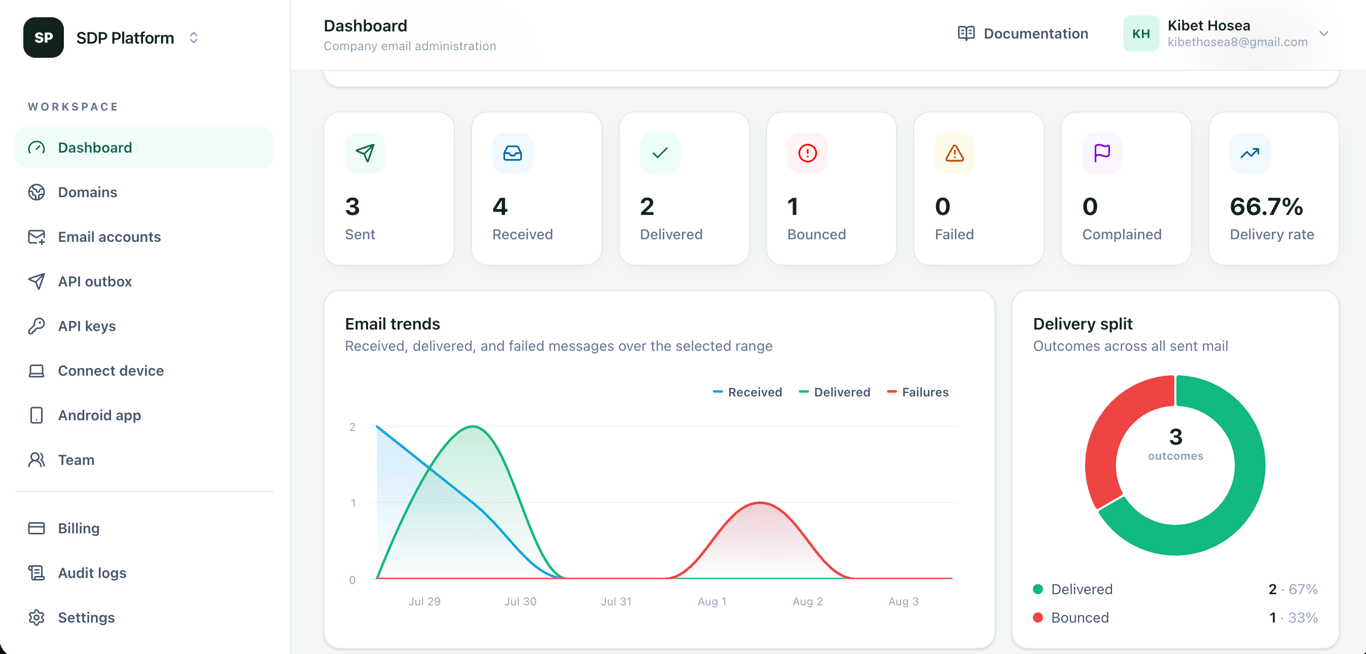Expand the SDP Platform workspace switcher
1366x654 pixels.
point(194,38)
